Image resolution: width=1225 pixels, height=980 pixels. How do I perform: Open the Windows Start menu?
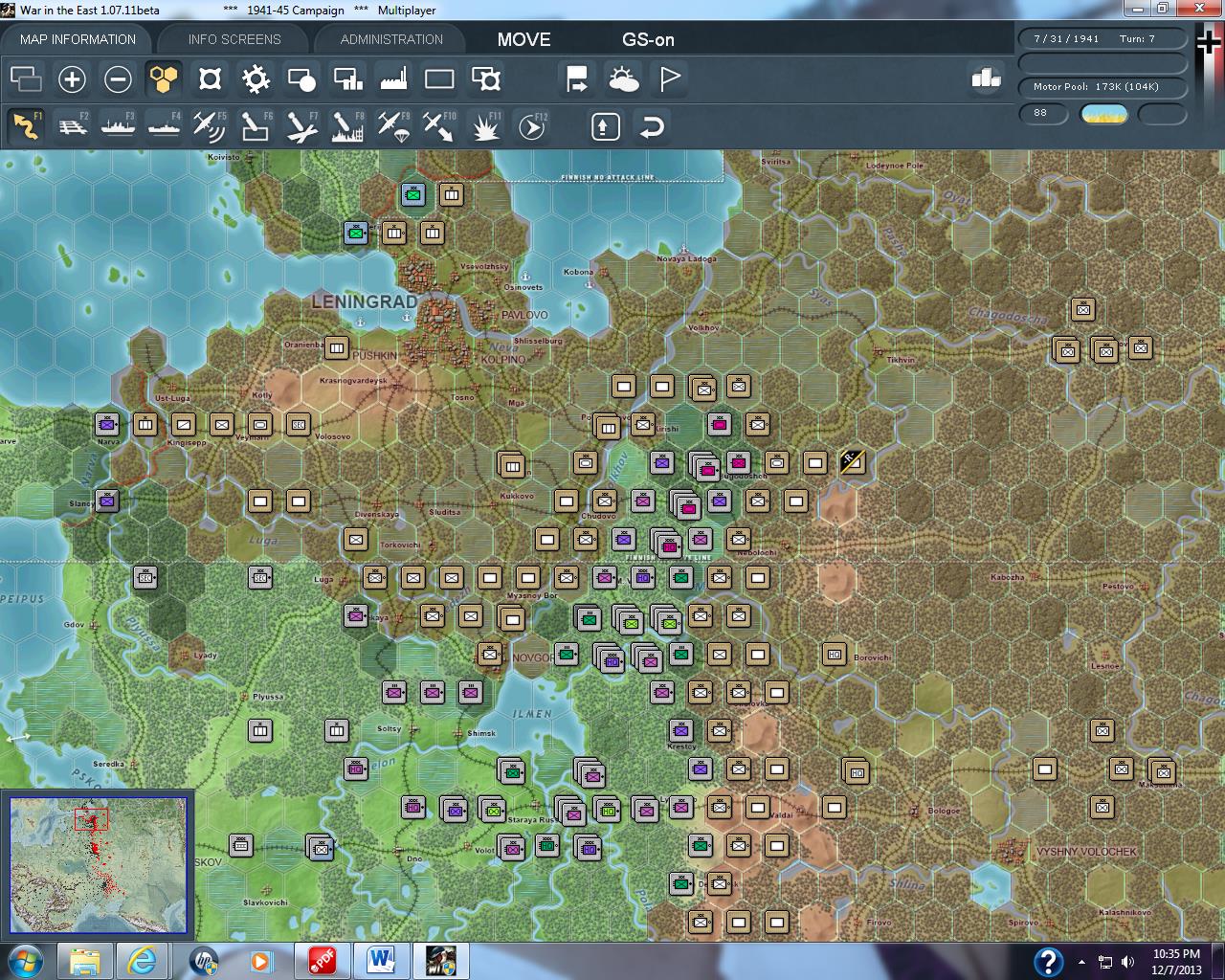coord(24,961)
